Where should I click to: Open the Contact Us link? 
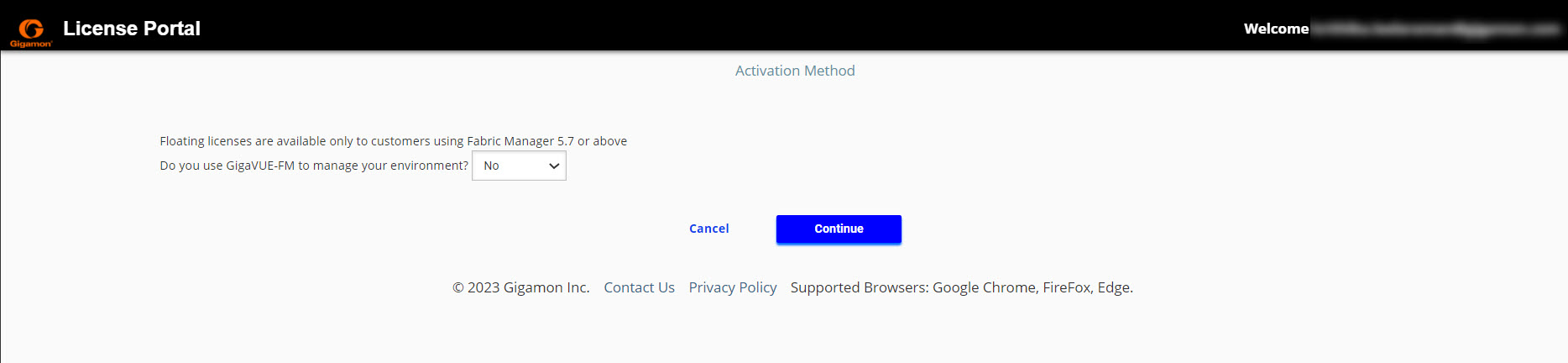pos(639,287)
